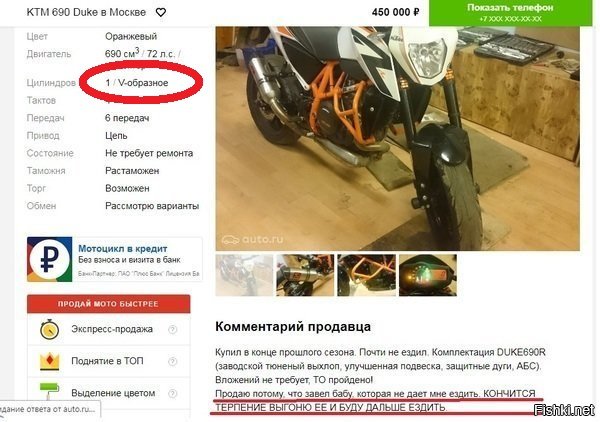Choose Поднятие в ТОП service
Screen dimensions: 600x422
pos(107,361)
